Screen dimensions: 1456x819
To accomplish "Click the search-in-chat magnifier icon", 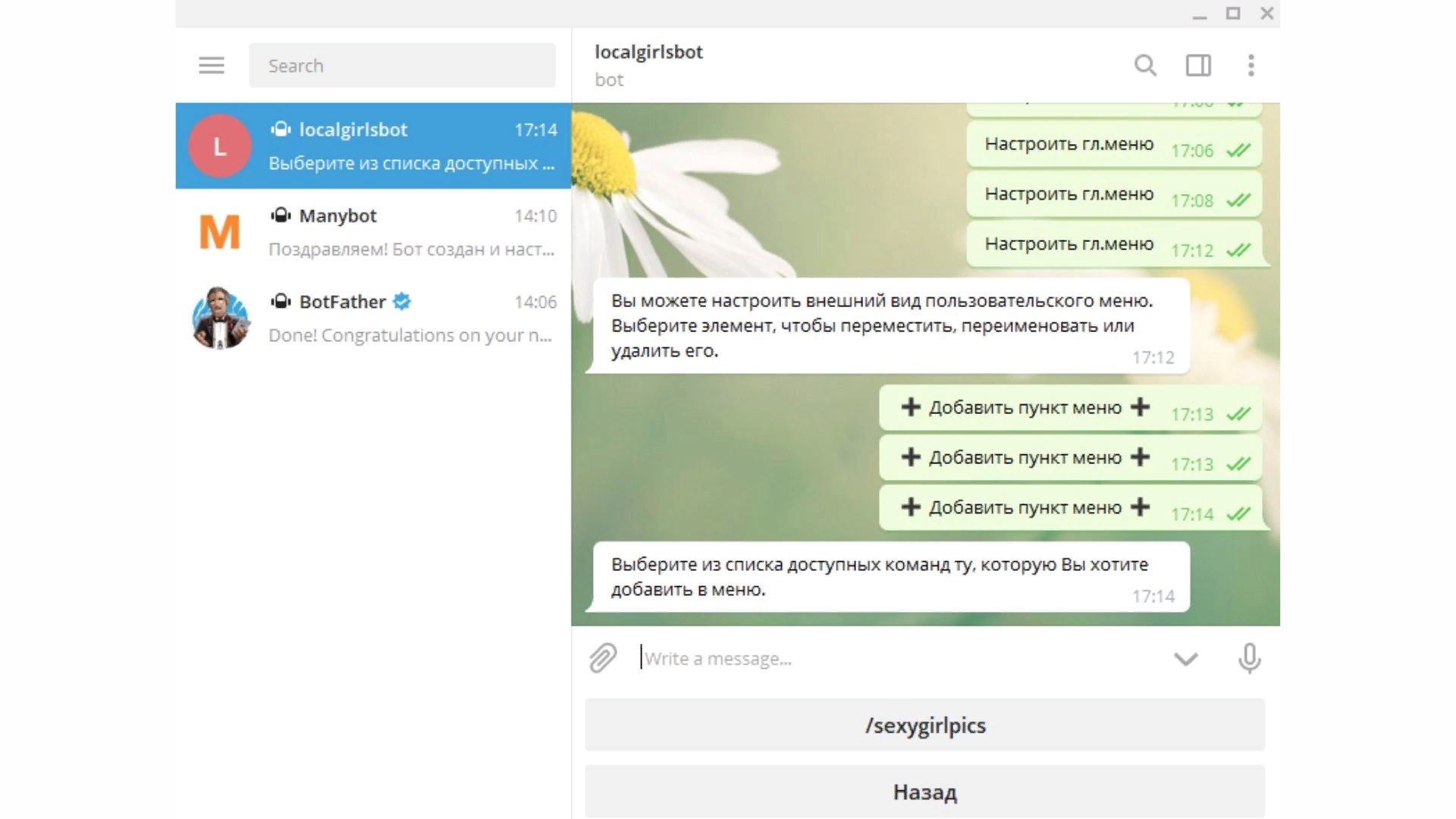I will pos(1145,66).
